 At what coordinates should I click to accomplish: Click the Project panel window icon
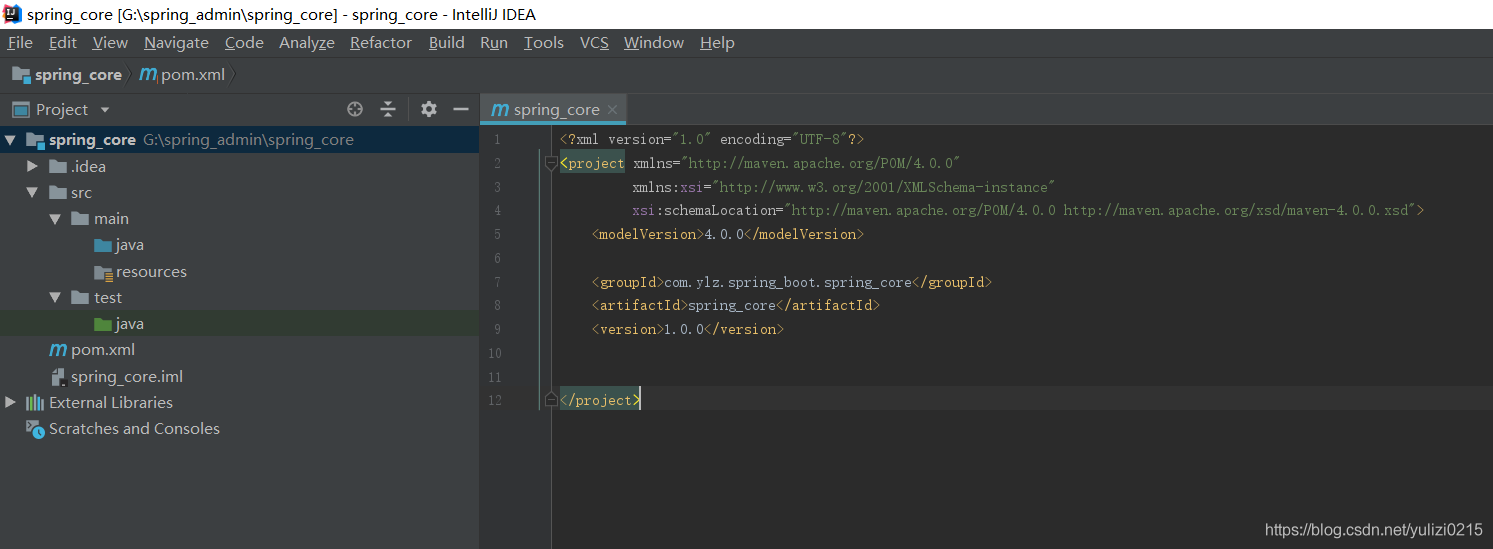(20, 109)
